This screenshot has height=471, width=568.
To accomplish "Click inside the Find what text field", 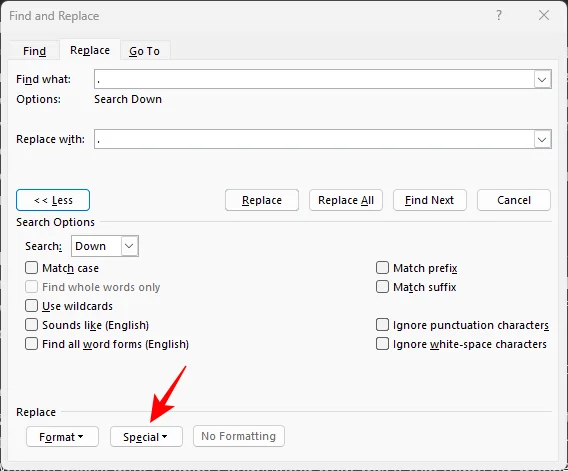I will [x=314, y=79].
